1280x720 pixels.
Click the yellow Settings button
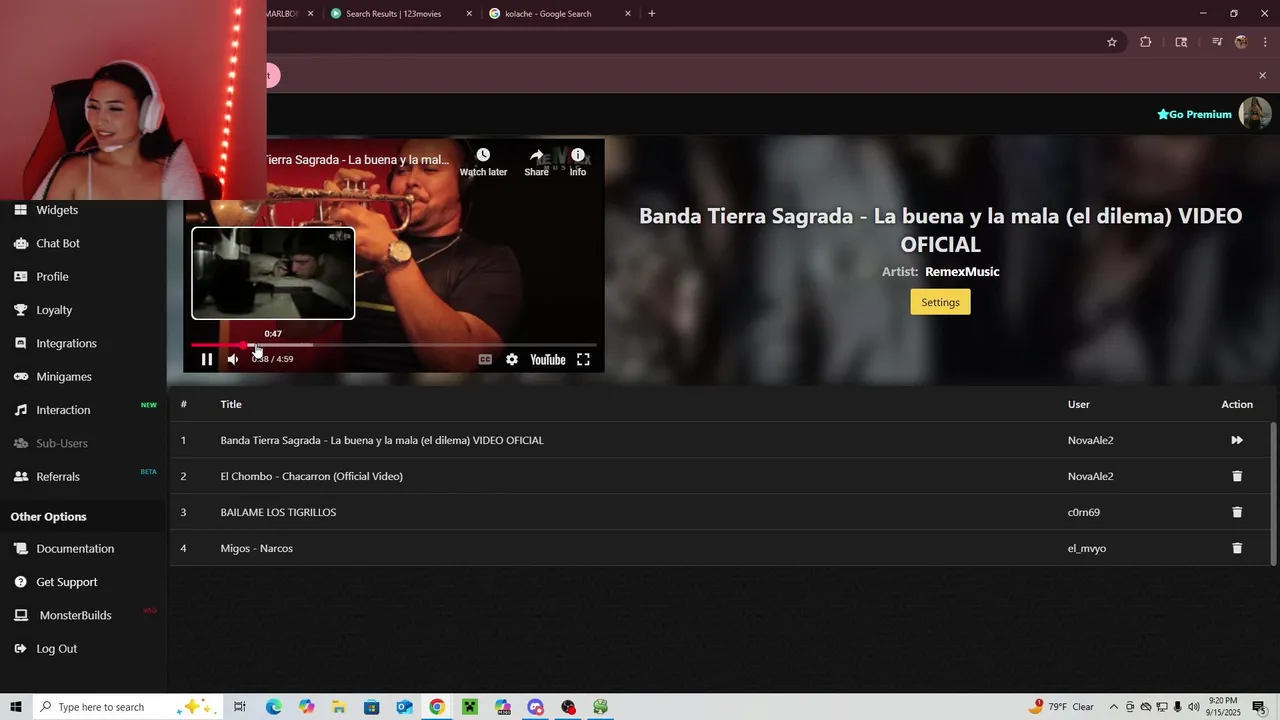(940, 302)
